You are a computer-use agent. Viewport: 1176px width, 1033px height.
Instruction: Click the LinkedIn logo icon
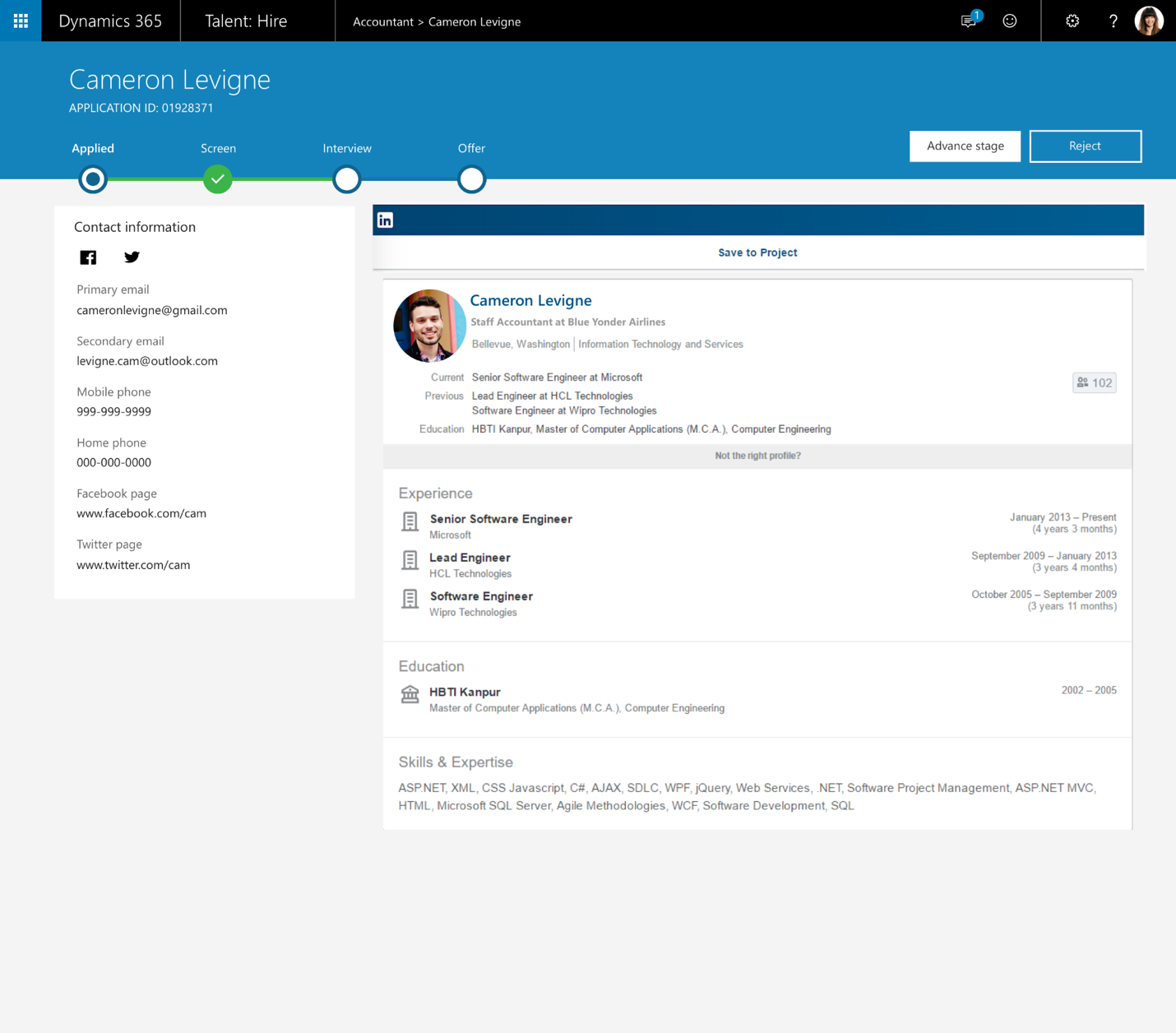(x=385, y=220)
